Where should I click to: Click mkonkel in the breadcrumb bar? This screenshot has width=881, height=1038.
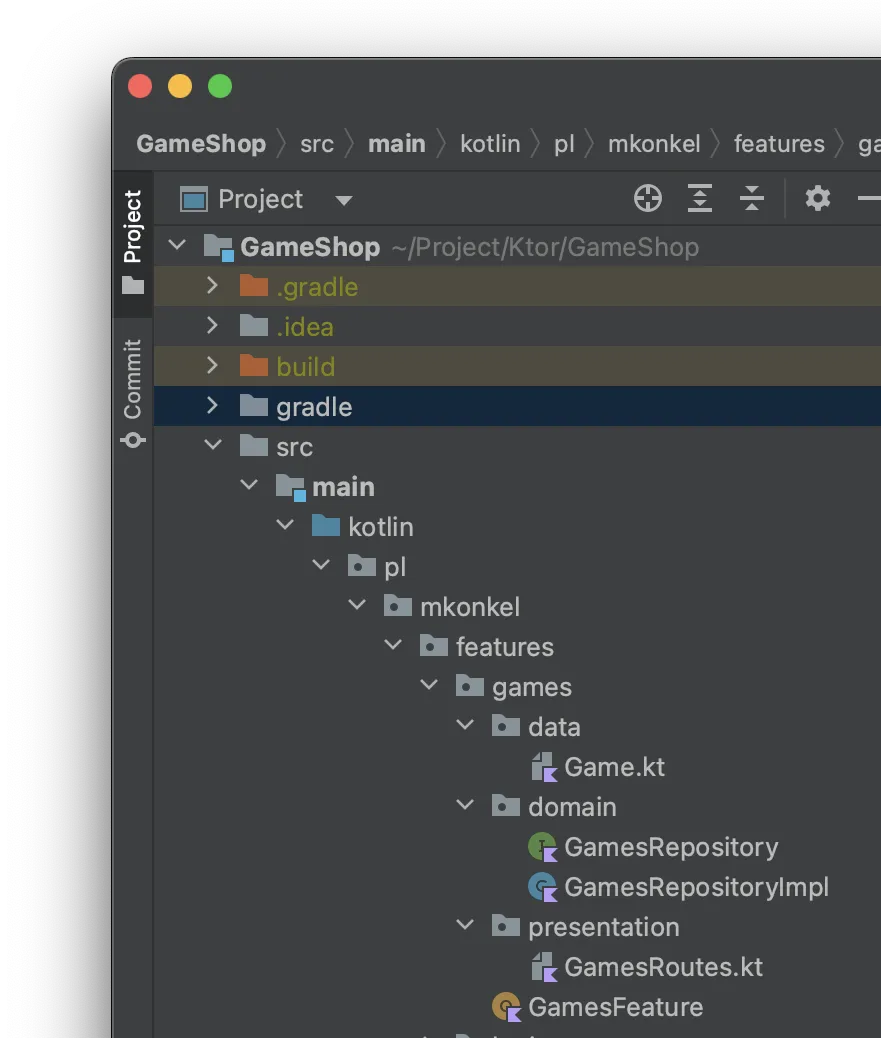pyautogui.click(x=654, y=144)
